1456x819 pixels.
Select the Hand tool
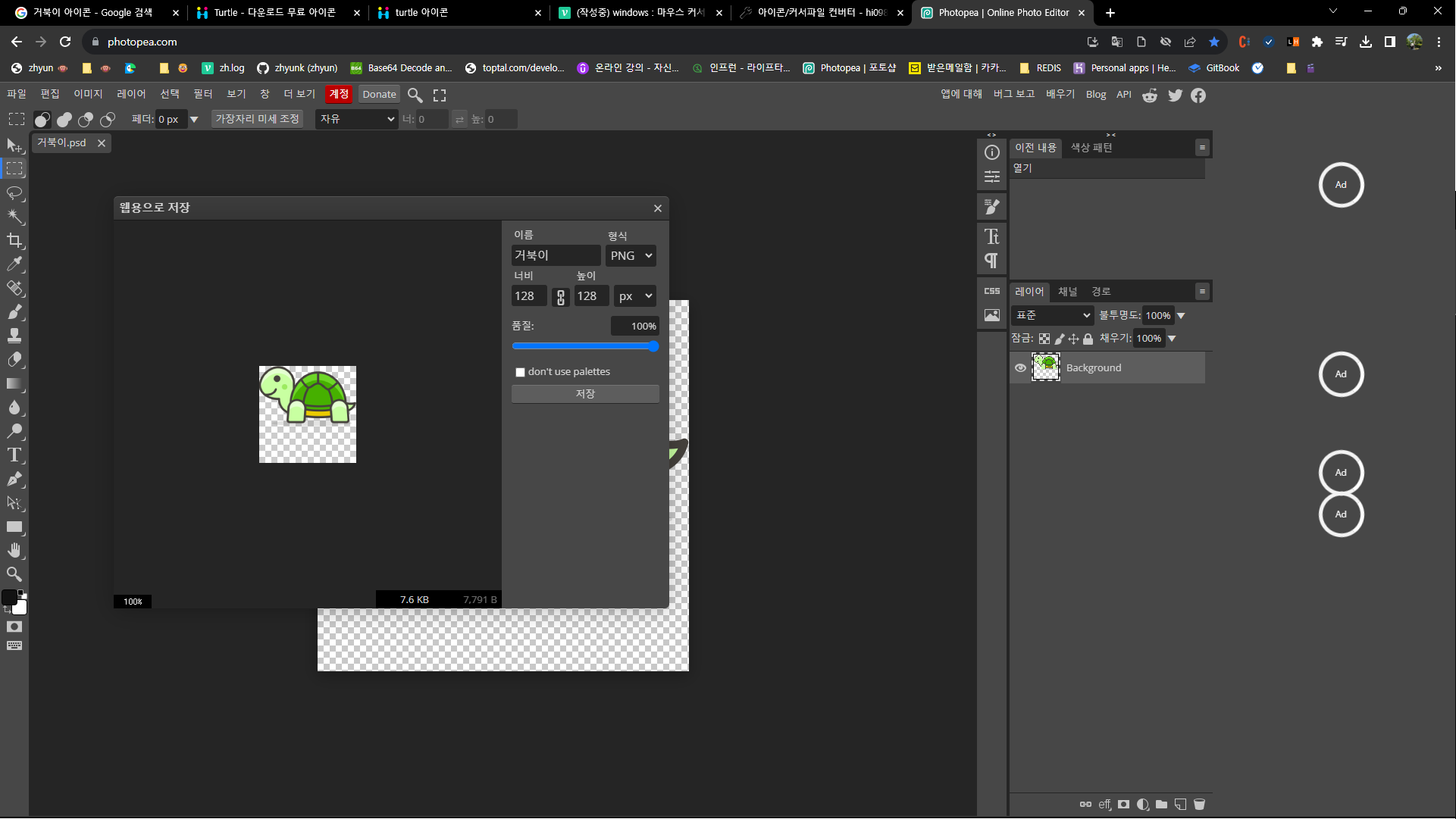(x=14, y=551)
